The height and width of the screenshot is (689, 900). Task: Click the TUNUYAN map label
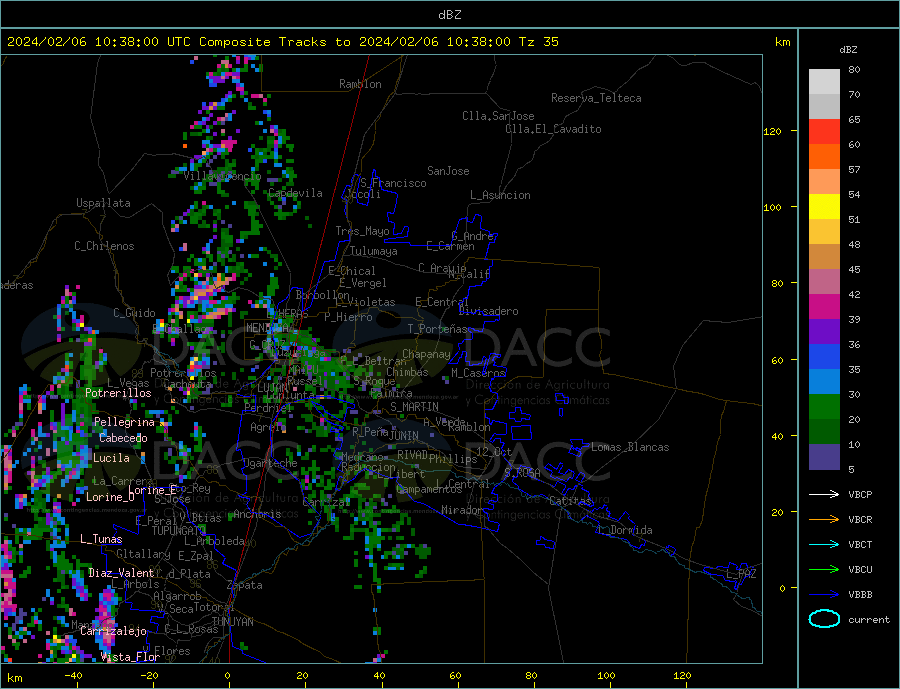click(x=232, y=622)
